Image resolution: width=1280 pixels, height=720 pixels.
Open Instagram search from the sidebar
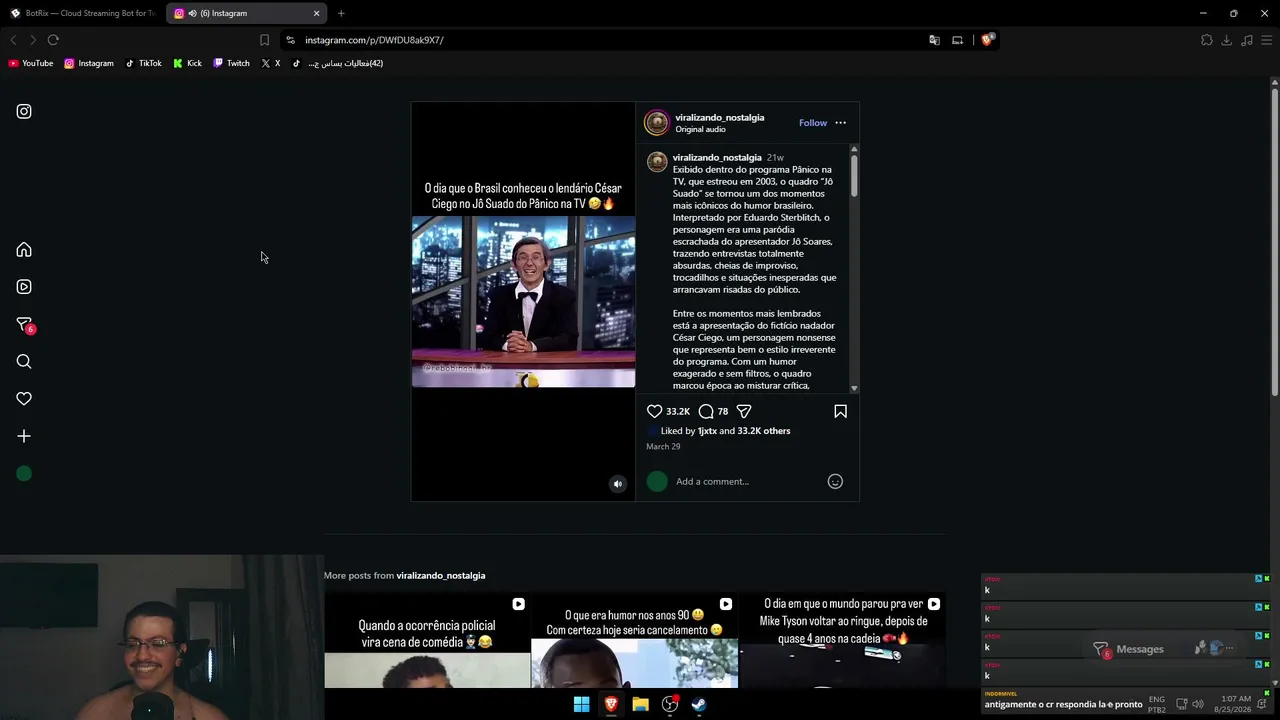(x=24, y=362)
